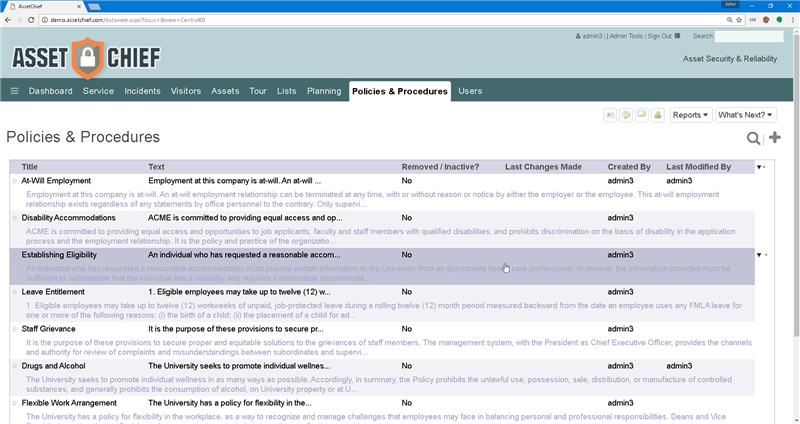Open the Lists tab
The image size is (800, 424).
[x=286, y=91]
